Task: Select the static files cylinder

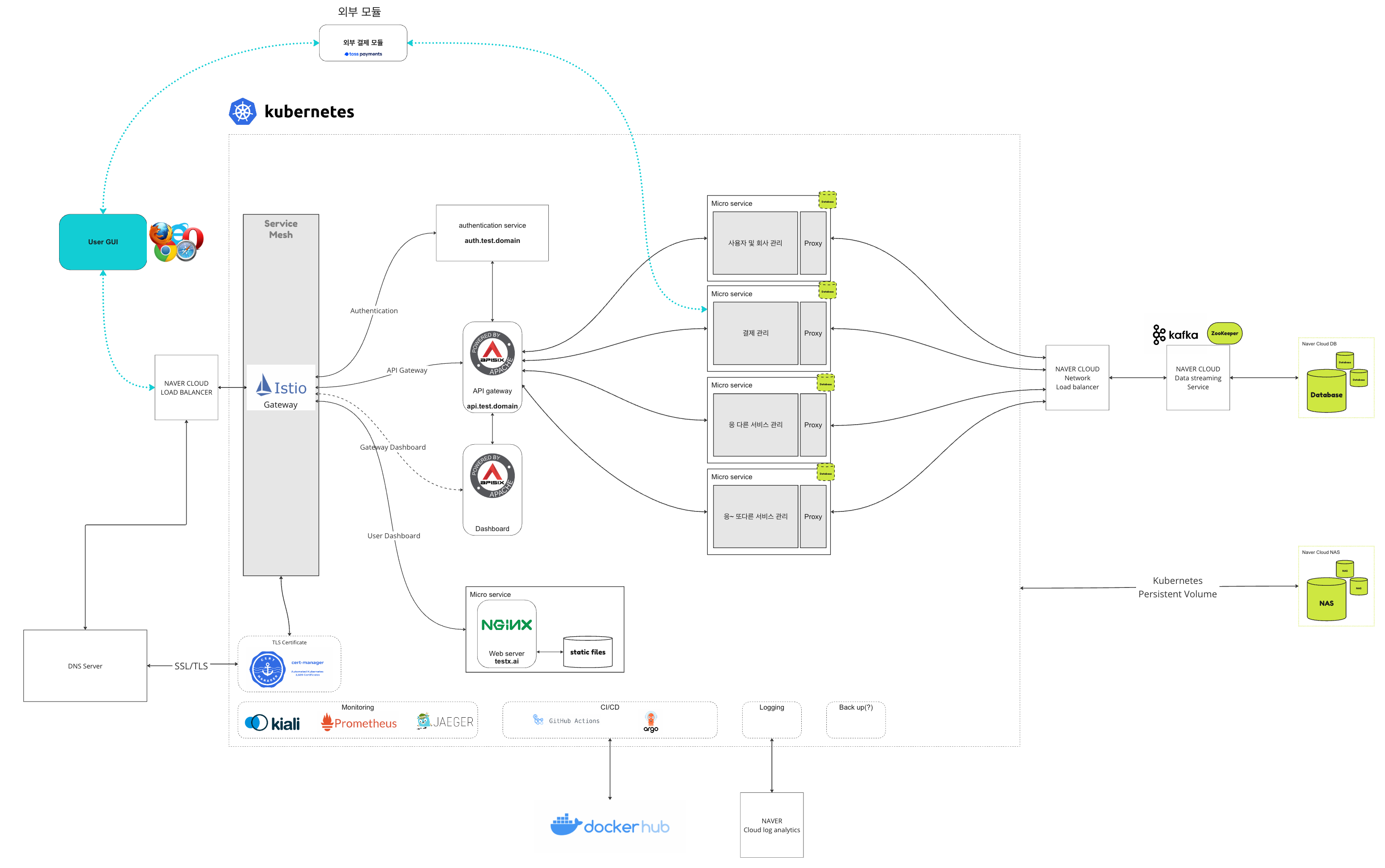Action: click(x=587, y=652)
